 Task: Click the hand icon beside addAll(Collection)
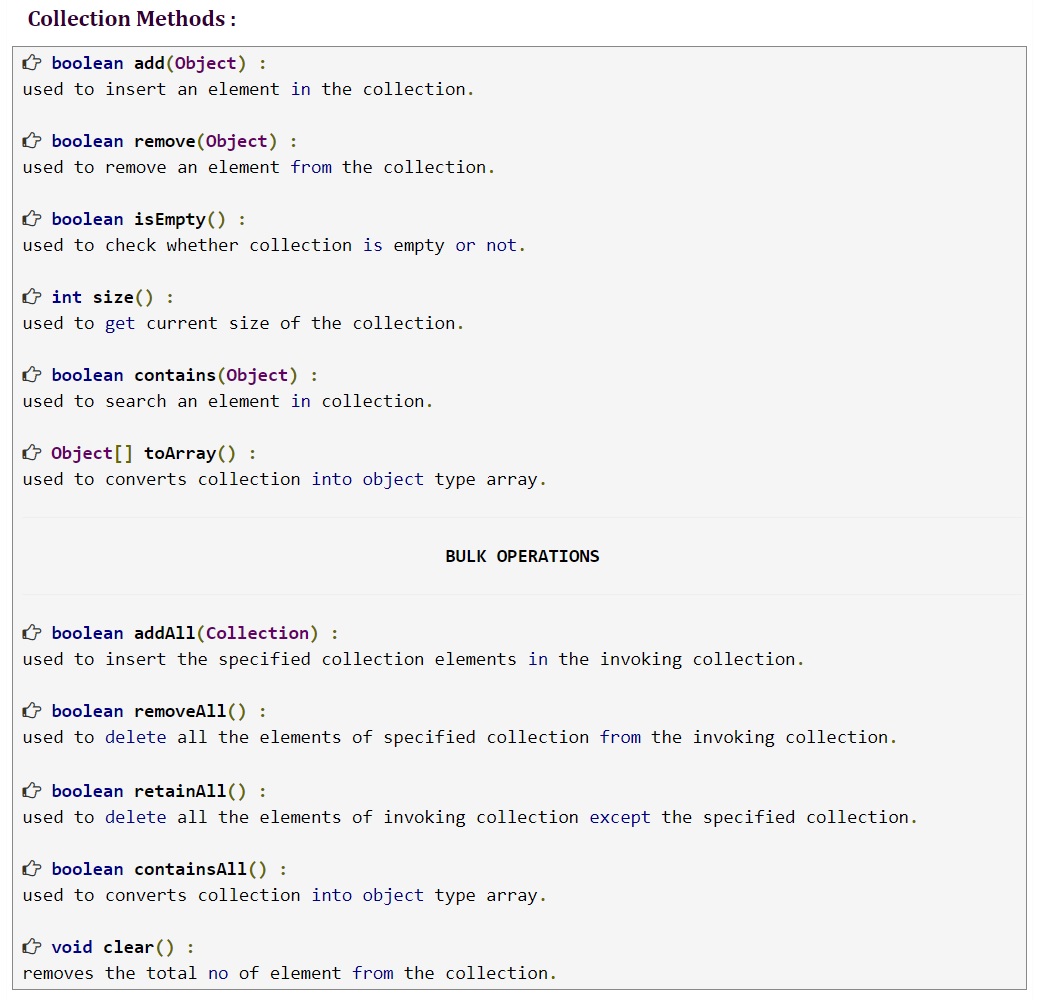tap(31, 632)
